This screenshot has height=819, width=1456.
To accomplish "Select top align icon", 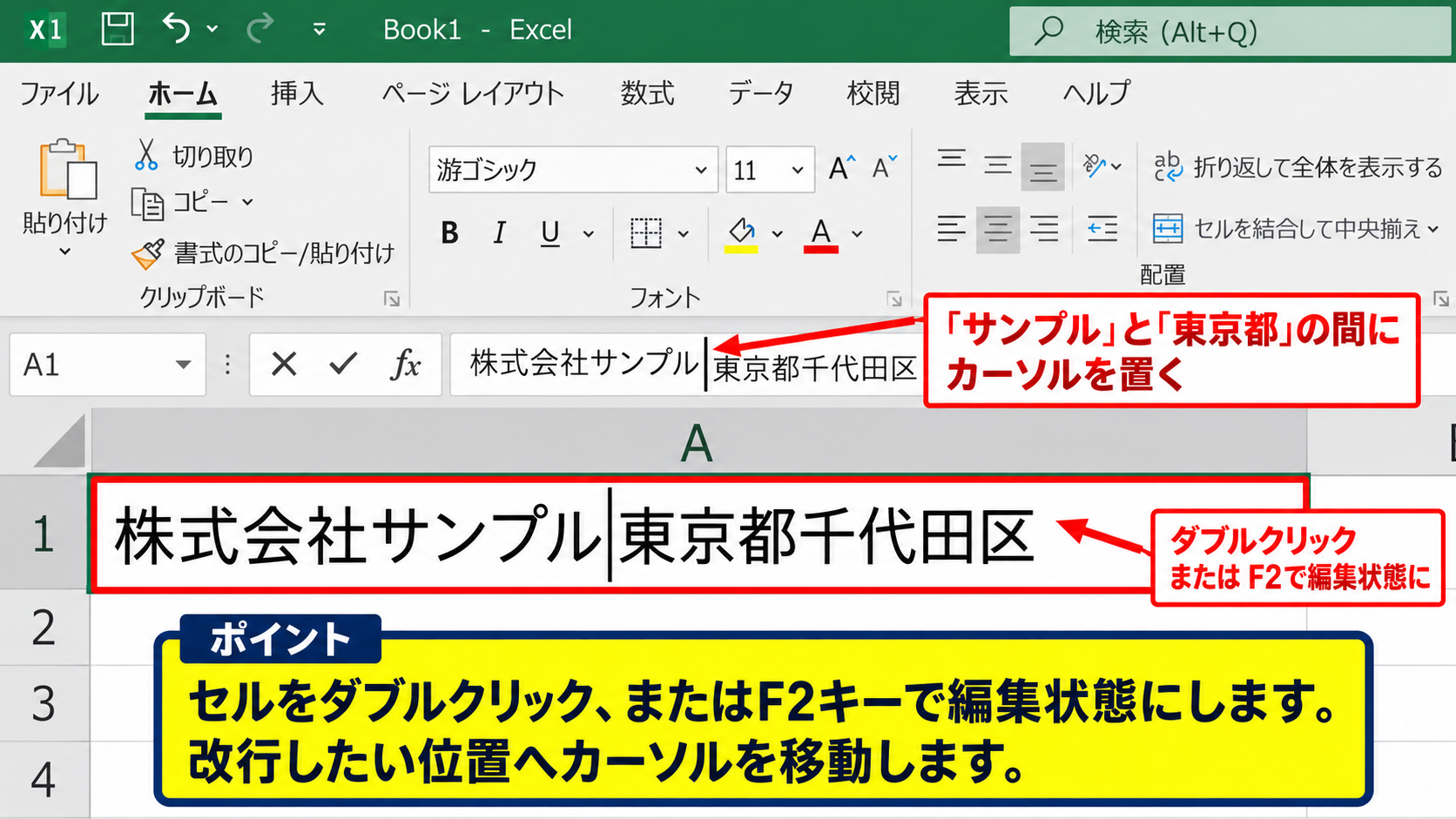I will pos(952,159).
